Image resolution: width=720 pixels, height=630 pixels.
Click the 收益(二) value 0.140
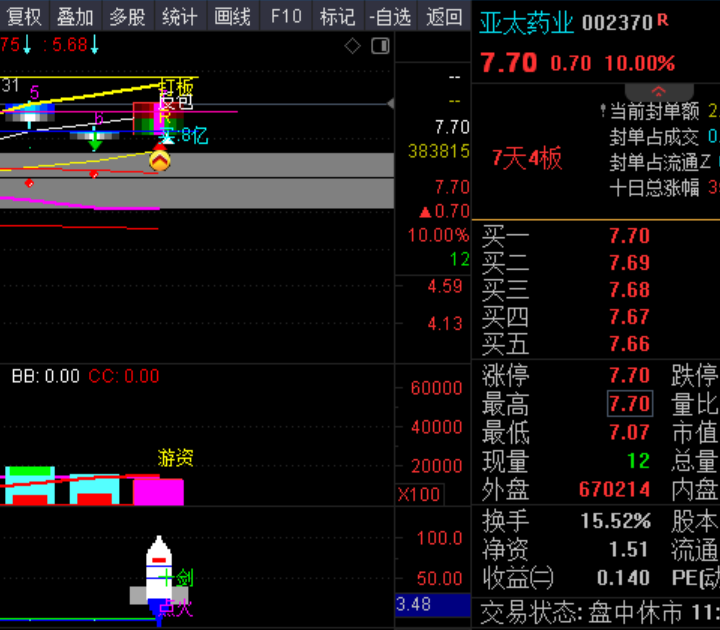[x=623, y=578]
